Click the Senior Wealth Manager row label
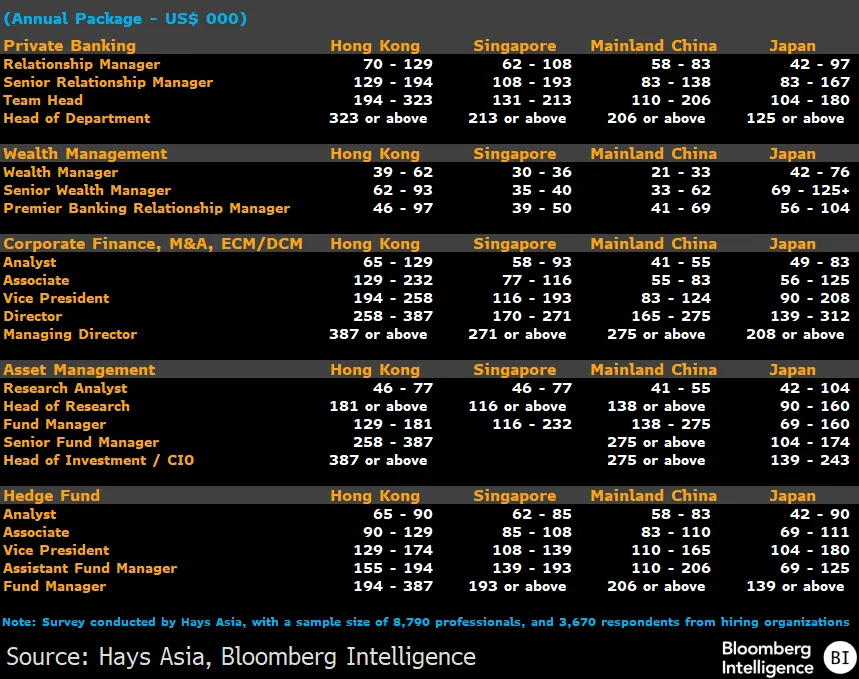The image size is (859, 679). (x=87, y=190)
